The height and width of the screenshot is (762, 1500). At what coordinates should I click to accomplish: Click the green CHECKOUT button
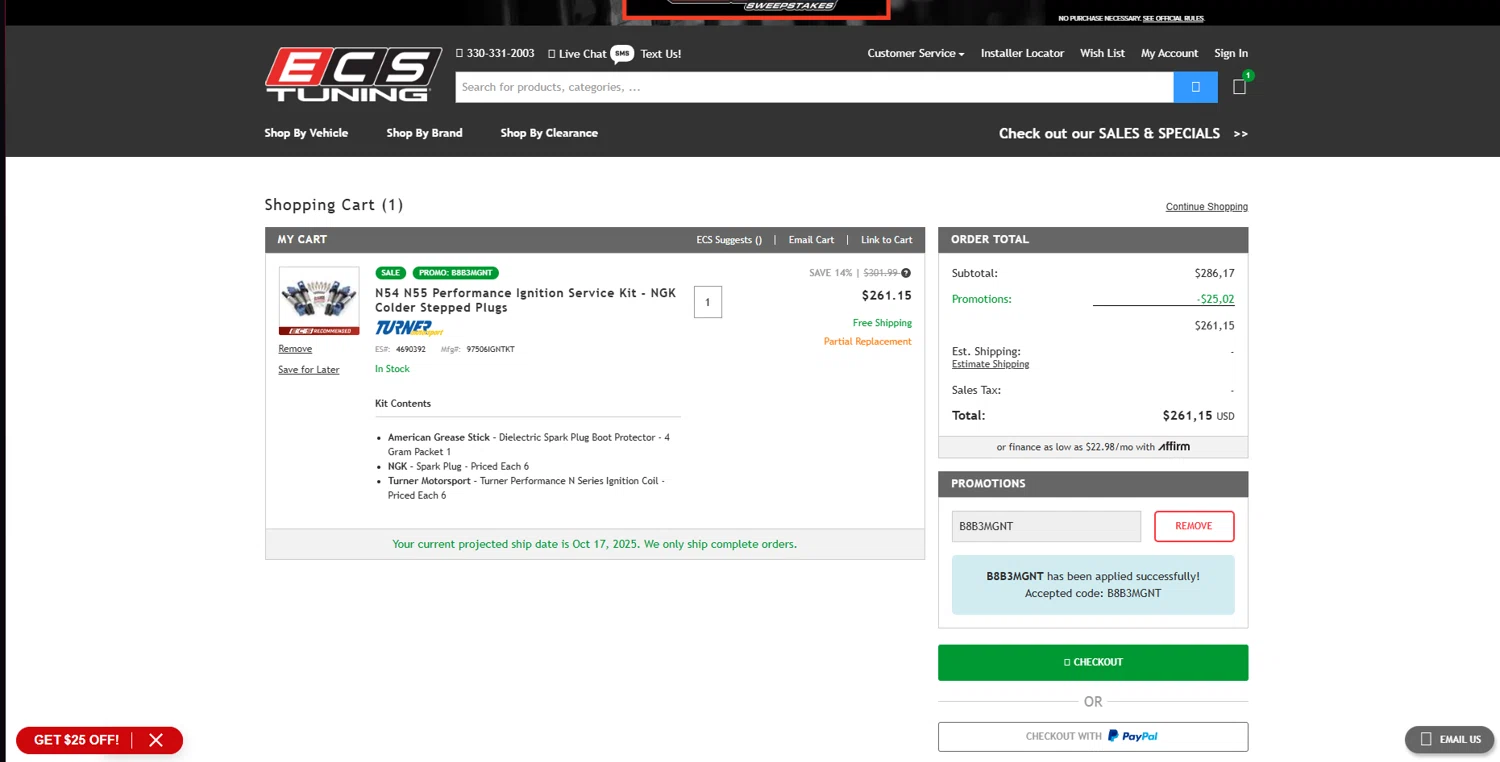pos(1093,662)
